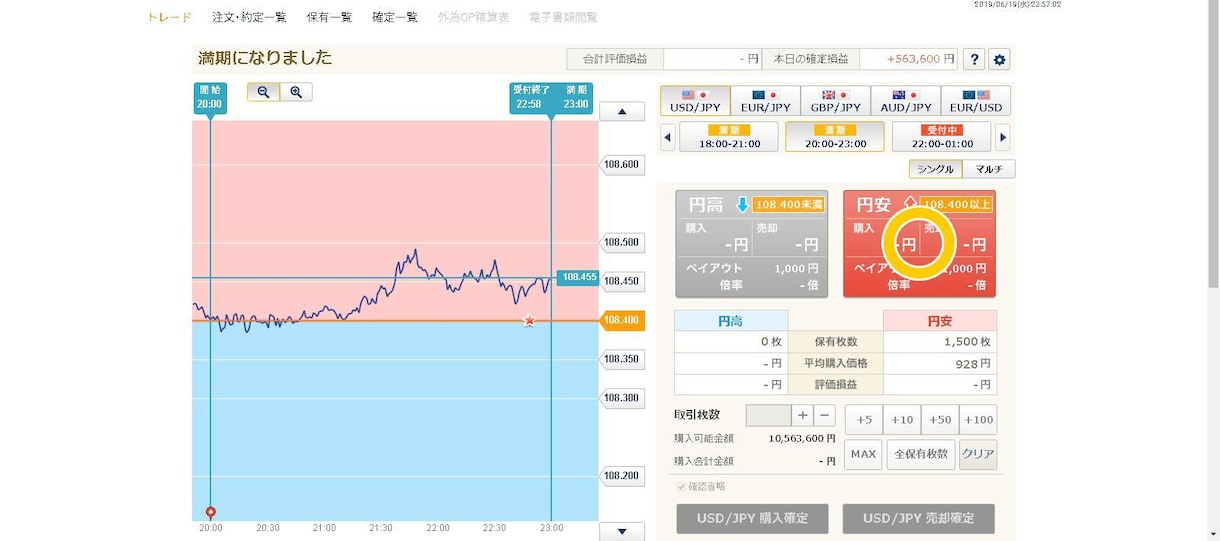Open the 保有一覧 menu
The width and height of the screenshot is (1220, 541).
pyautogui.click(x=329, y=17)
